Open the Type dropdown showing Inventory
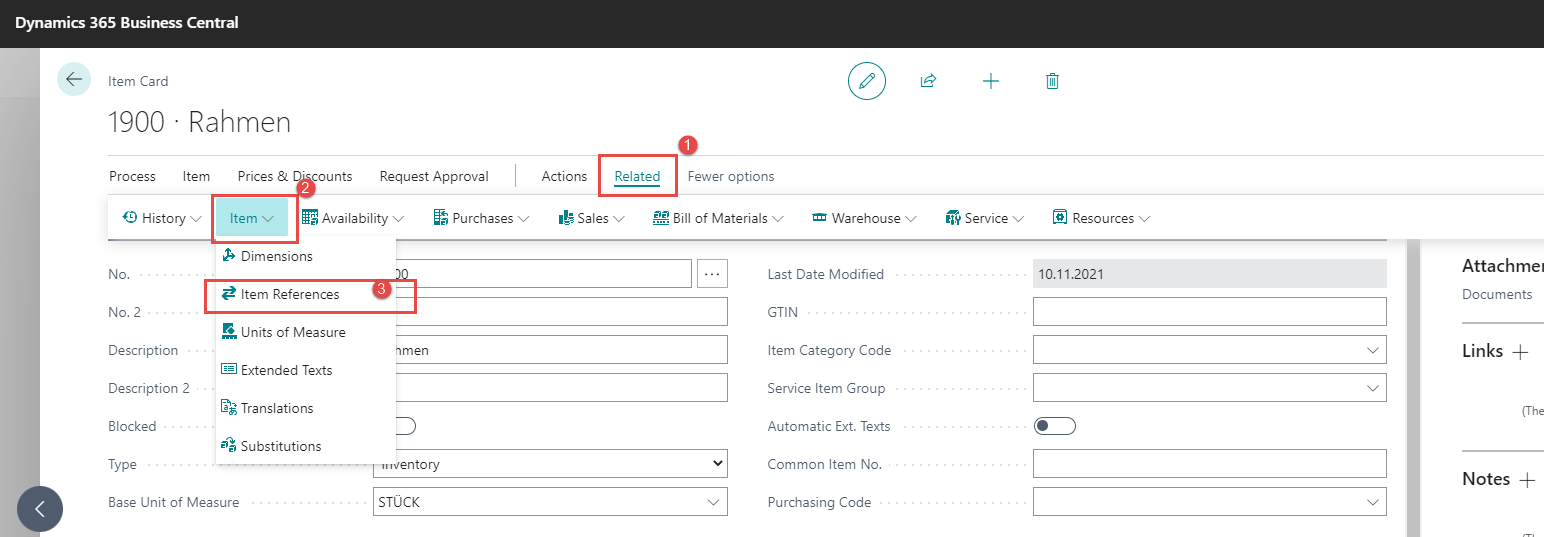Viewport: 1544px width, 537px height. (x=550, y=464)
